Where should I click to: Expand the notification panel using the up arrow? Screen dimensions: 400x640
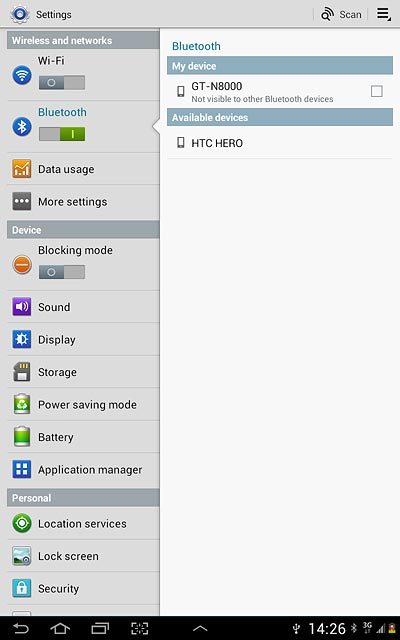(200, 629)
